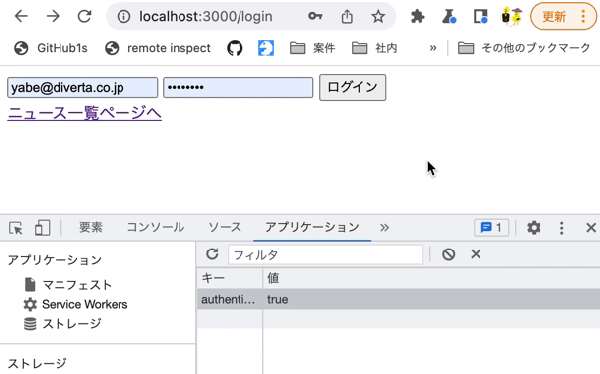Open DevTools settings gear
Viewport: 600px width, 374px height.
(533, 228)
